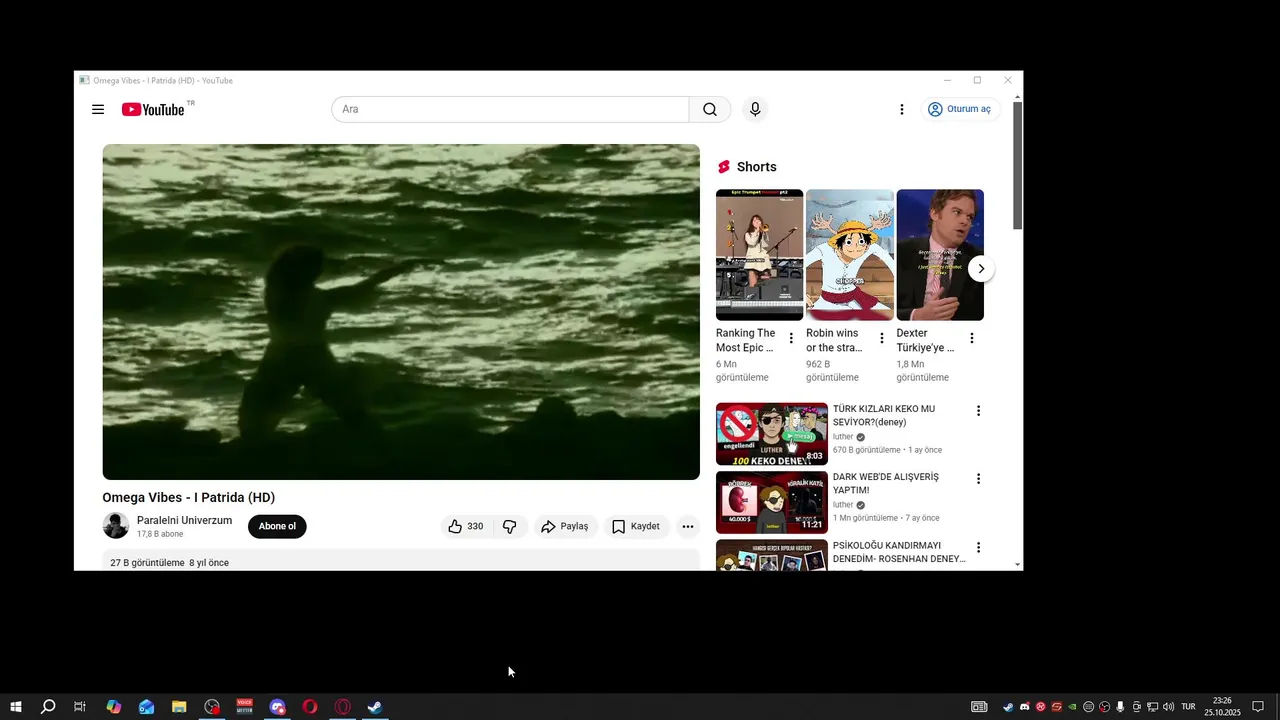This screenshot has width=1280, height=720.
Task: Click the video player to toggle playback
Action: coord(401,312)
